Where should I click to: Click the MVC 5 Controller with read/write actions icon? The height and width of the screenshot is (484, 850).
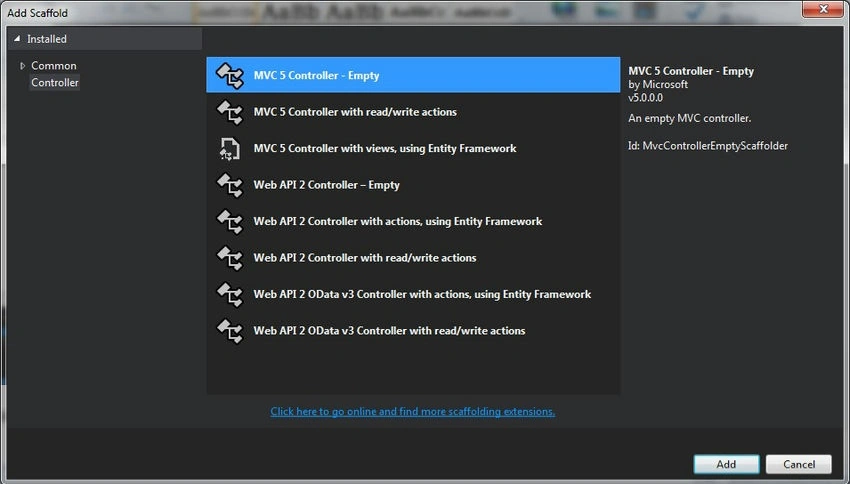pyautogui.click(x=230, y=112)
